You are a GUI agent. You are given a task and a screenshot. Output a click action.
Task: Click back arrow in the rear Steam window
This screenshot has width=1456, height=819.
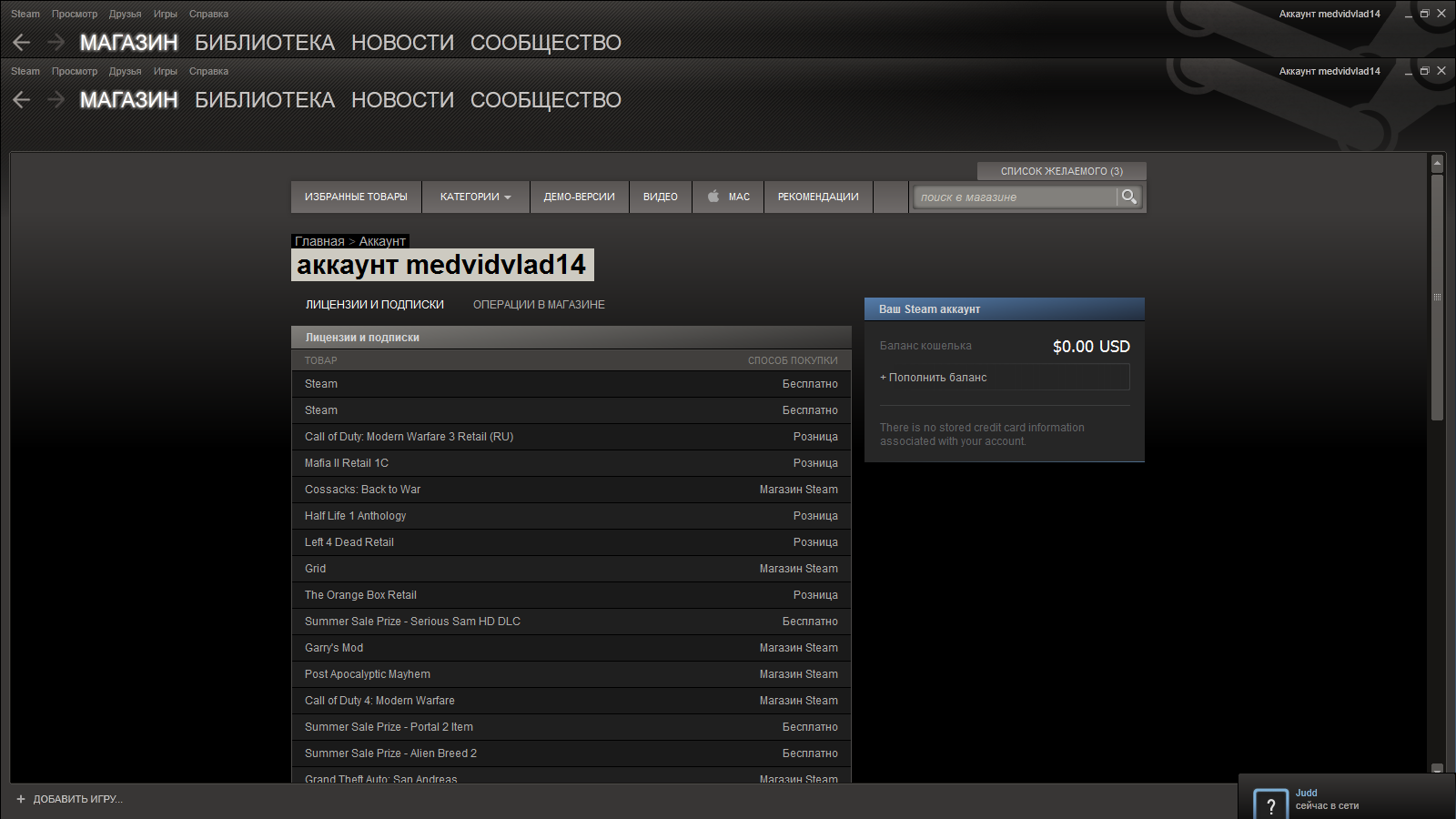[x=22, y=42]
